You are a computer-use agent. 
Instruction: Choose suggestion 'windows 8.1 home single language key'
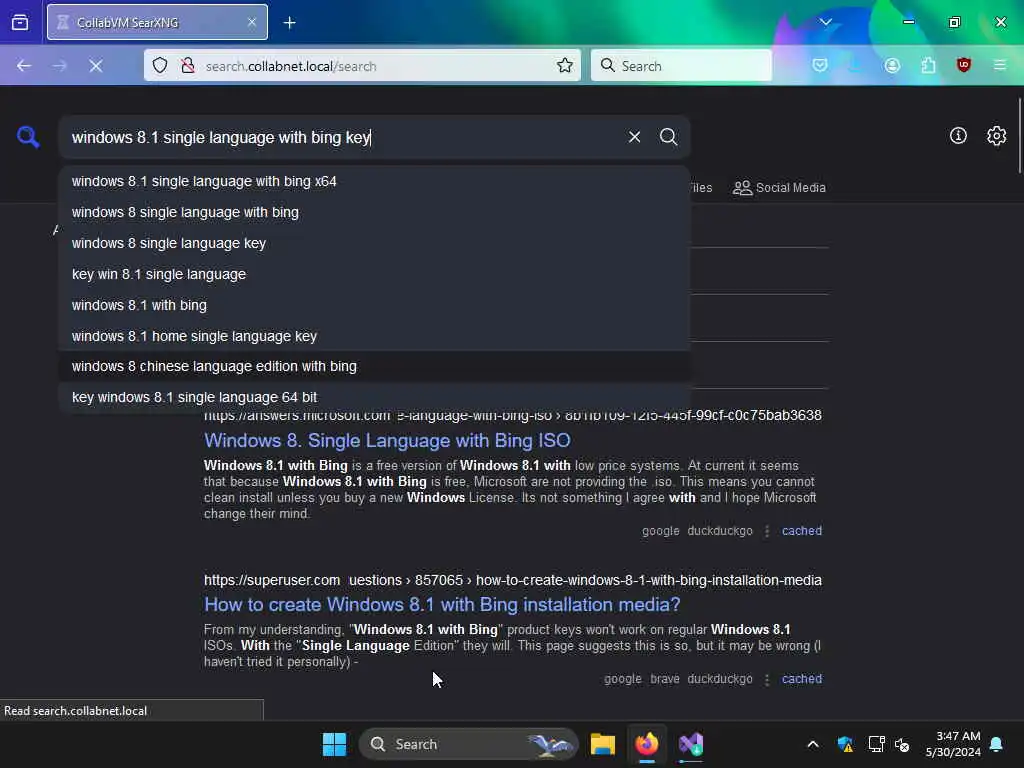[x=374, y=336]
